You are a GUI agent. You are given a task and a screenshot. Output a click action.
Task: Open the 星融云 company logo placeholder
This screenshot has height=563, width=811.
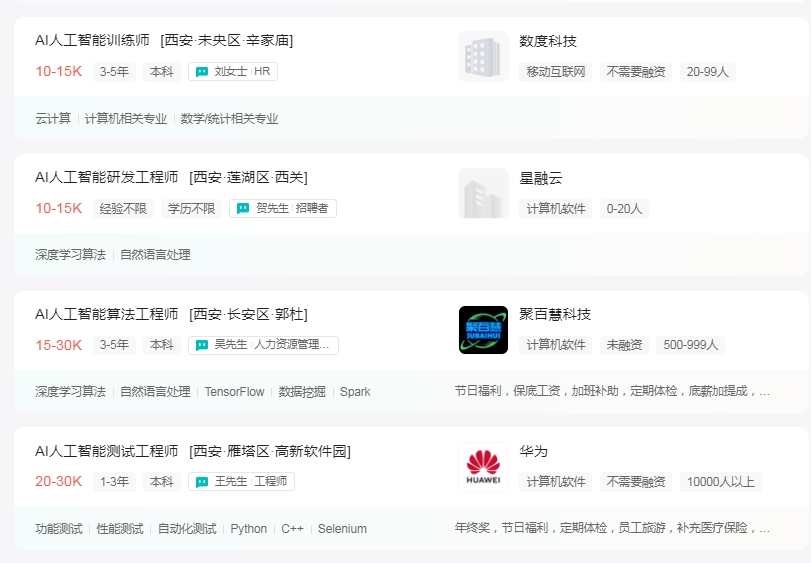point(483,193)
